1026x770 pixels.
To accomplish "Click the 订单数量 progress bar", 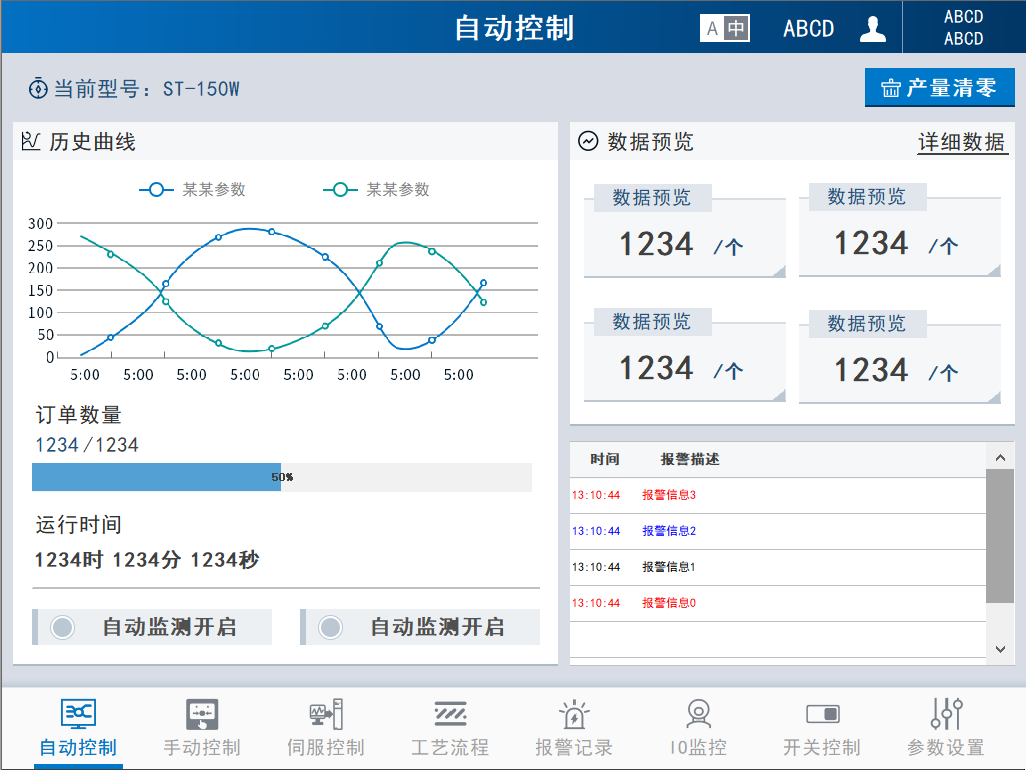I will pyautogui.click(x=281, y=477).
